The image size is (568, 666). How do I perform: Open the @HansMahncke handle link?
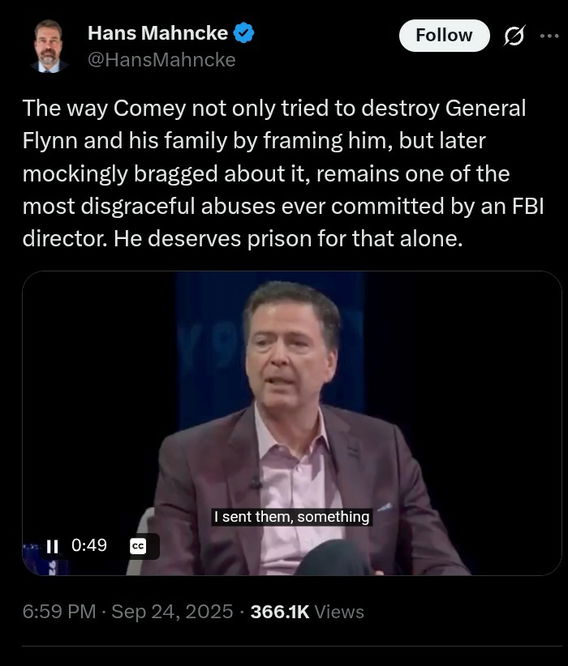pos(161,60)
